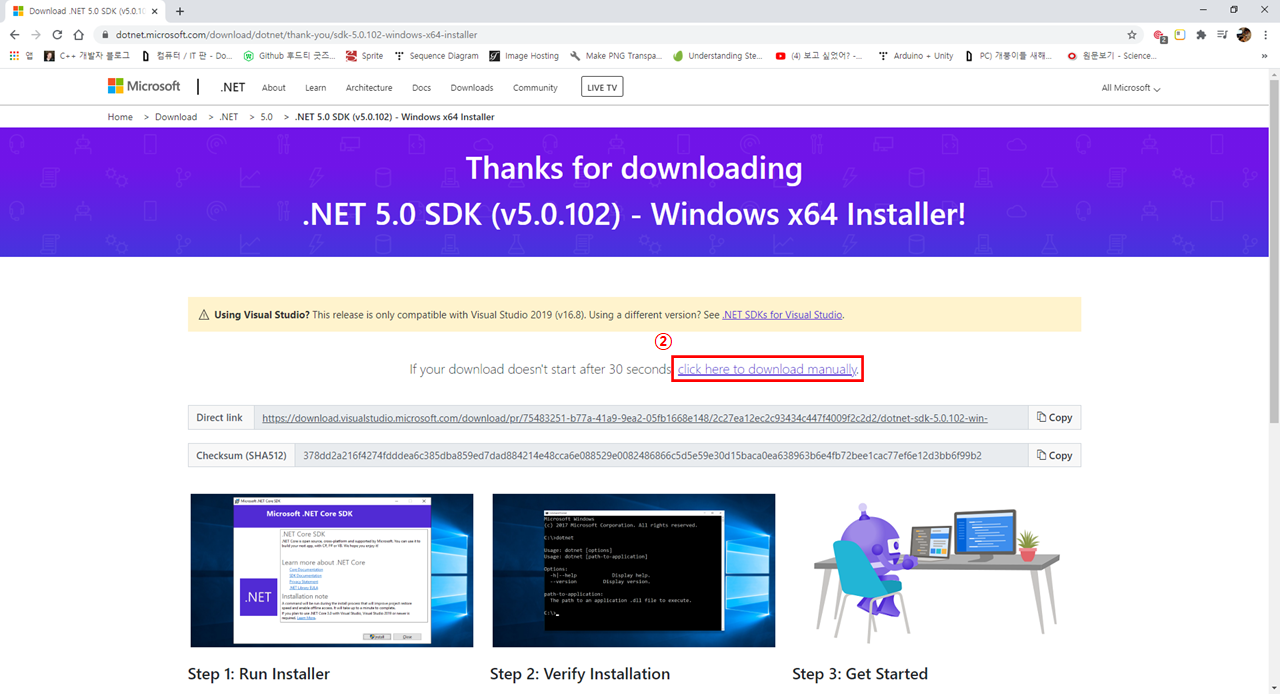Open the About menu item

[274, 88]
